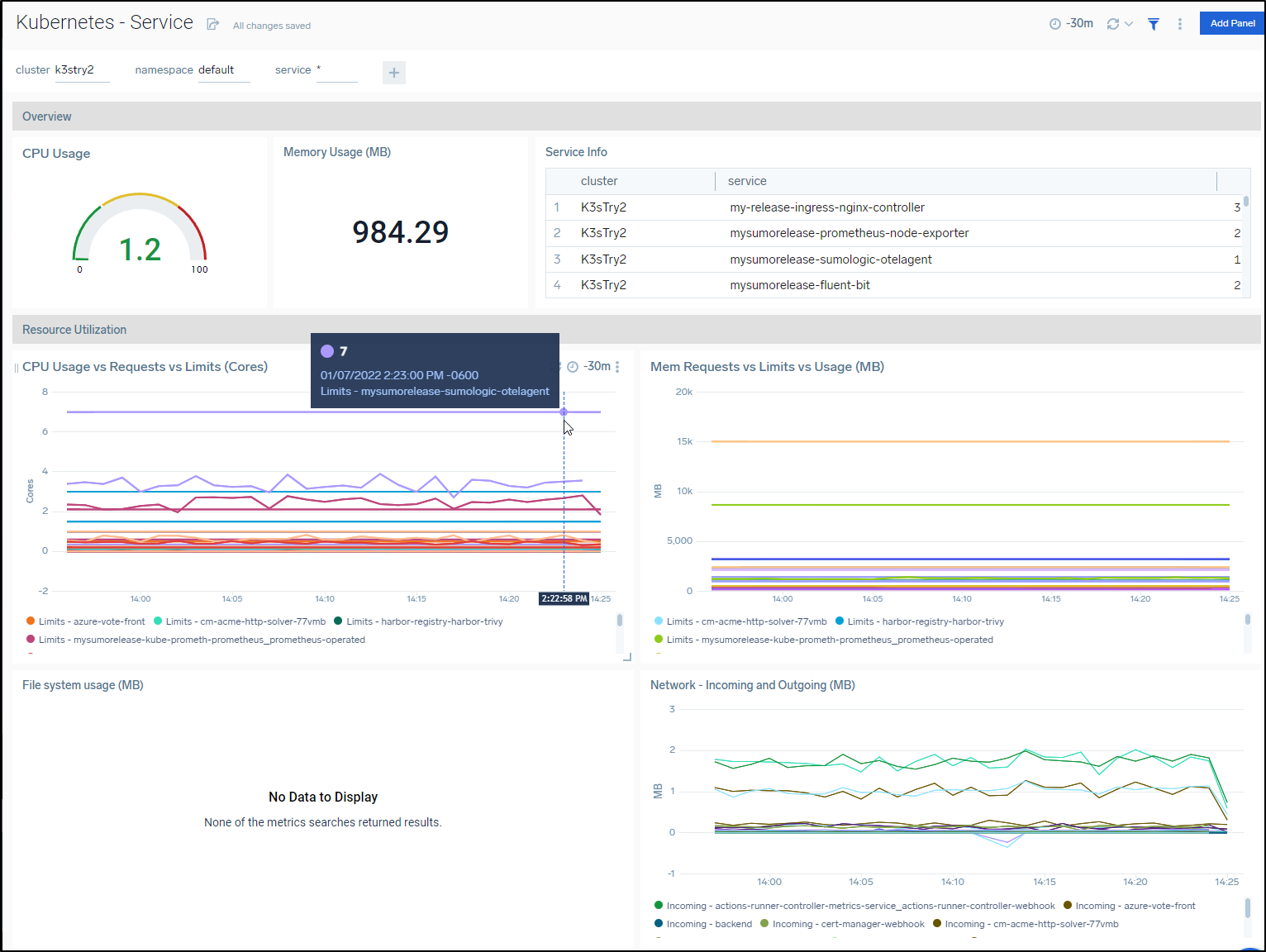1266x952 pixels.
Task: Click Memory Usage value 984.29
Action: (x=401, y=232)
